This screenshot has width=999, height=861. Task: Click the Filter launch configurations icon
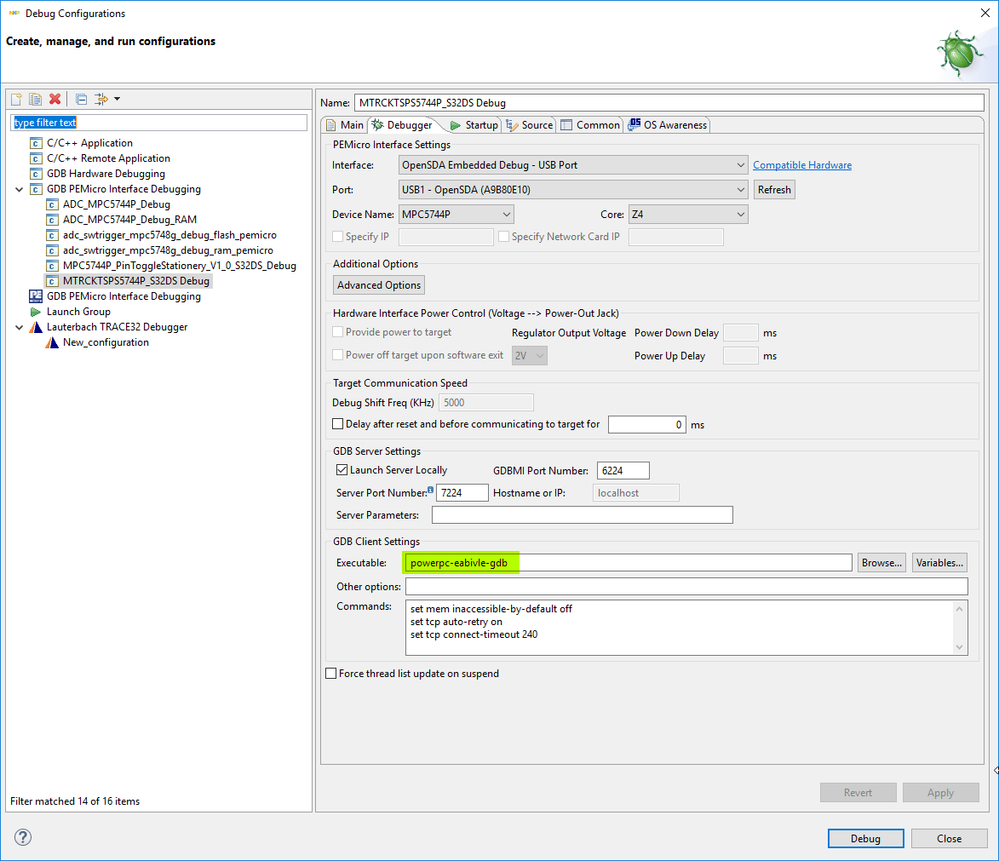pyautogui.click(x=101, y=99)
